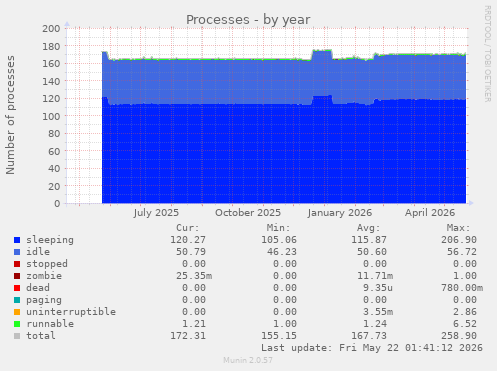Click the 'Min:' column header

278,228
